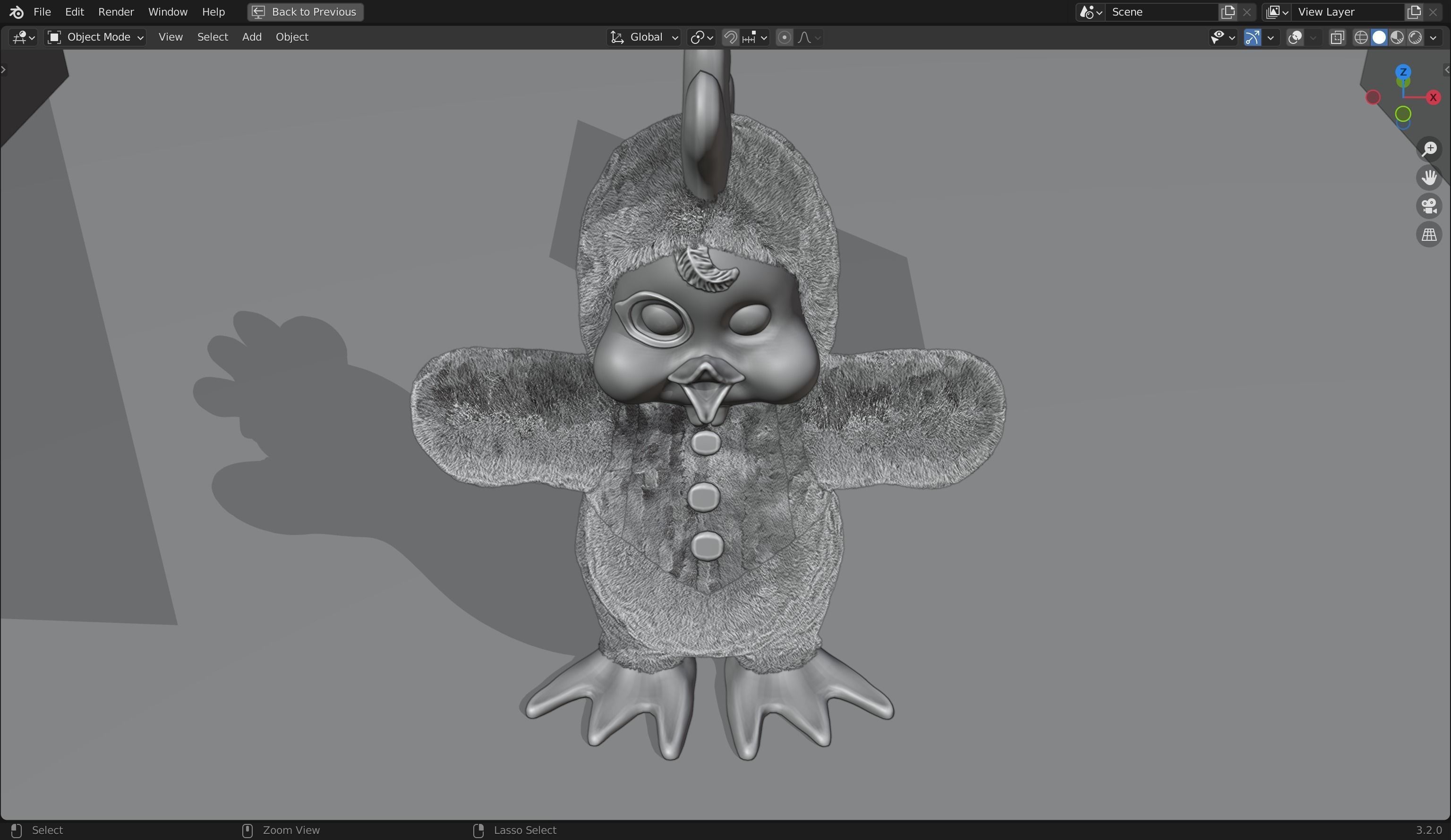Click Back to Previous button
This screenshot has width=1451, height=840.
(x=305, y=11)
